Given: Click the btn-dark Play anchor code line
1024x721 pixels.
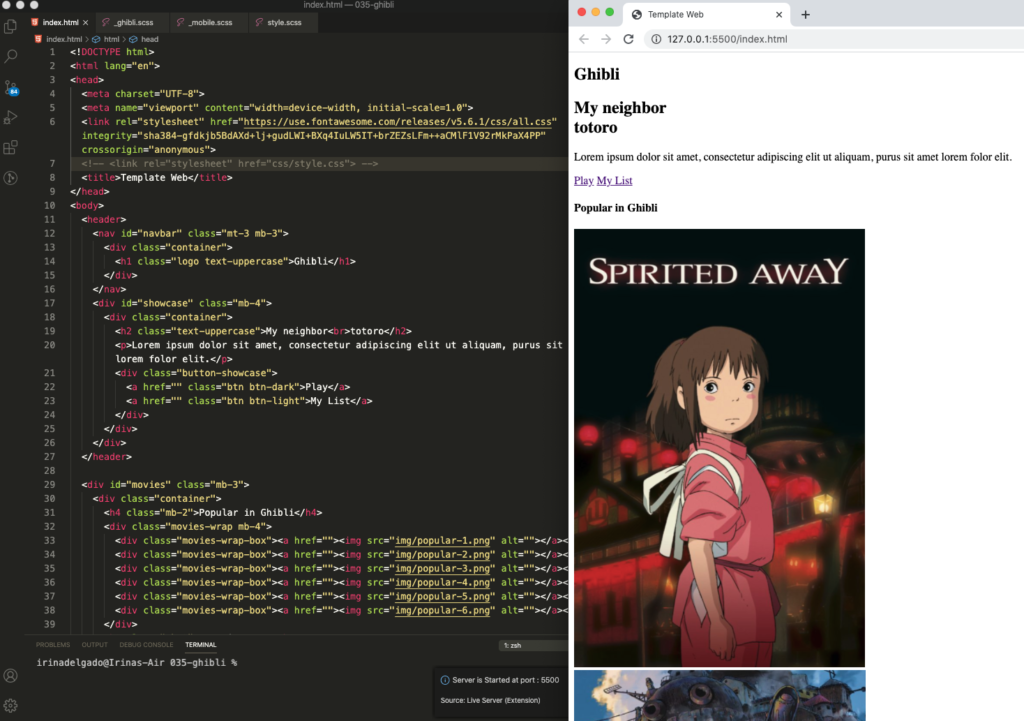Looking at the screenshot, I should coord(238,387).
